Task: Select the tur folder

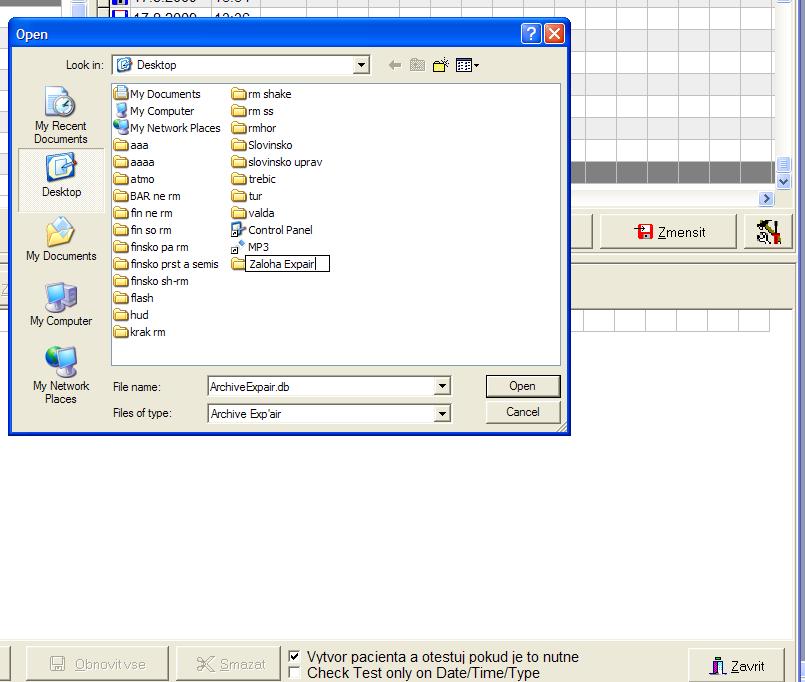Action: coord(247,196)
